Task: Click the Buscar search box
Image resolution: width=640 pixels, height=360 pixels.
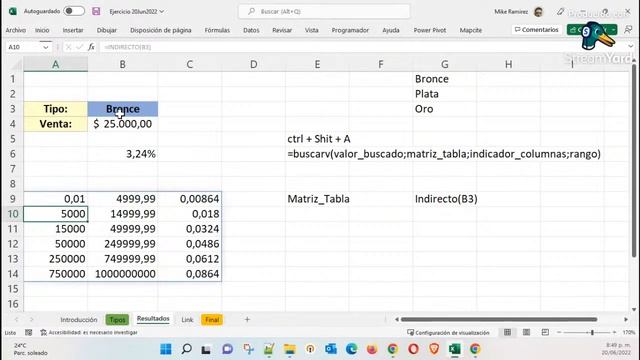Action: (x=324, y=11)
